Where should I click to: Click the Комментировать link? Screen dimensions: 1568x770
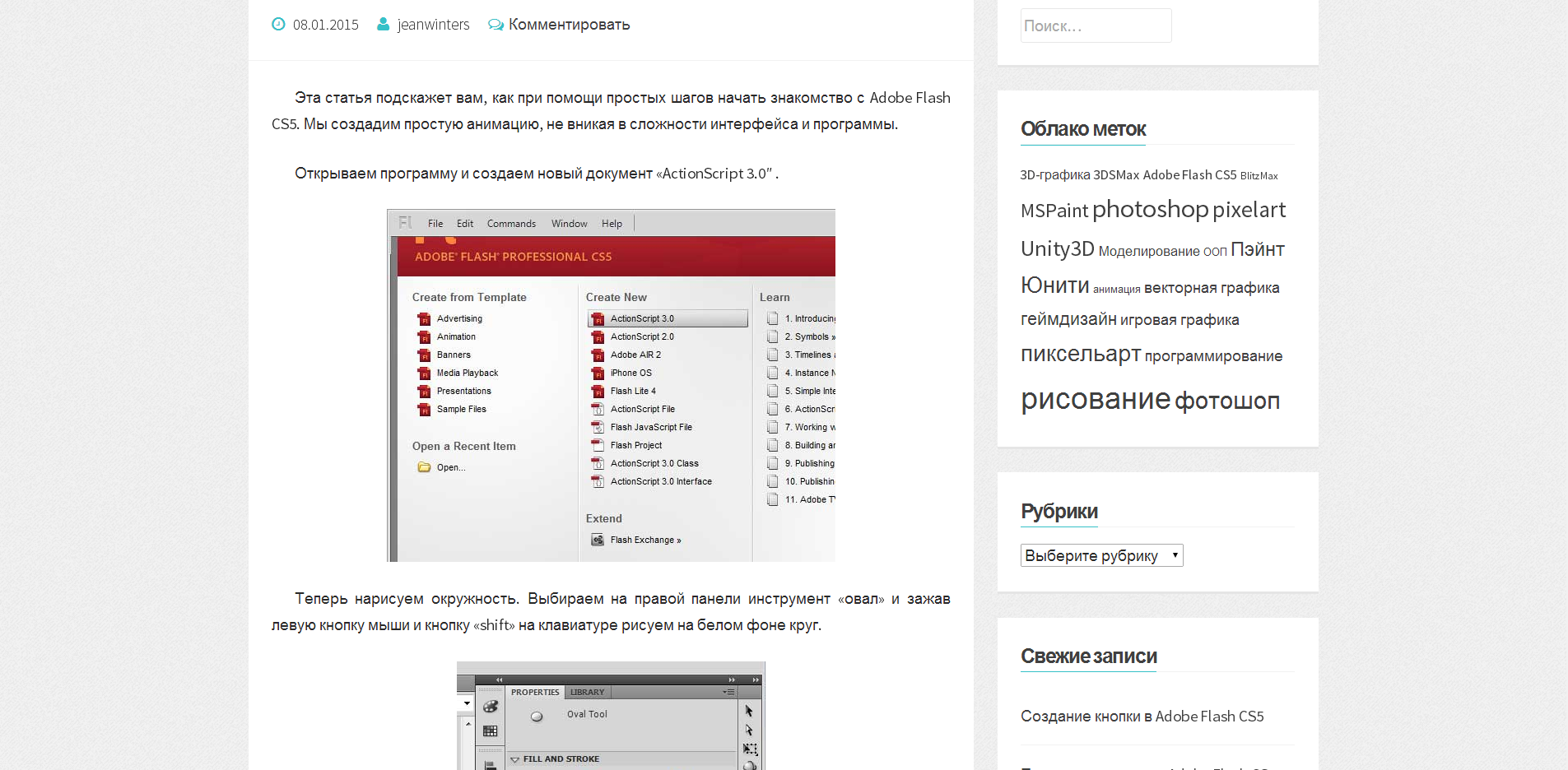click(569, 25)
